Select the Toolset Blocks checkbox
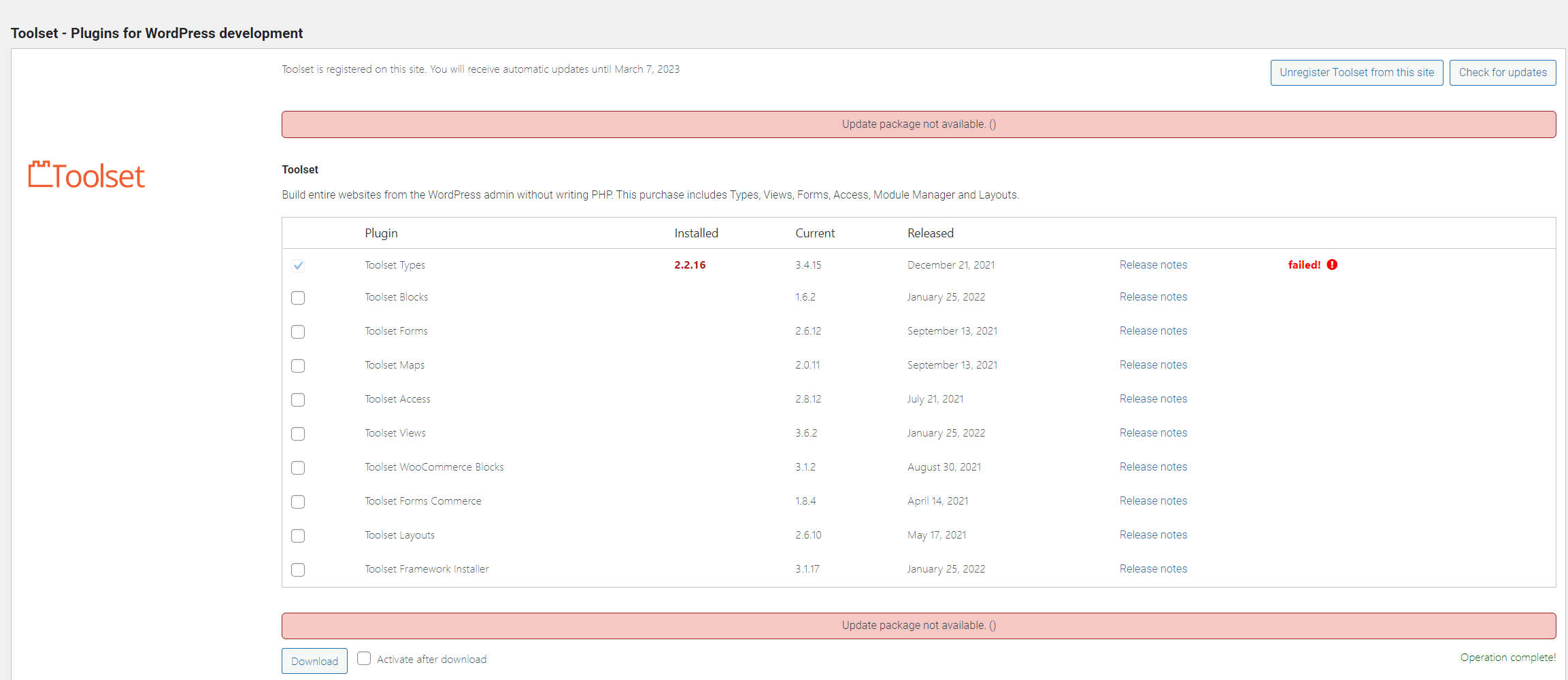Screen dimensions: 1568x680 298,298
